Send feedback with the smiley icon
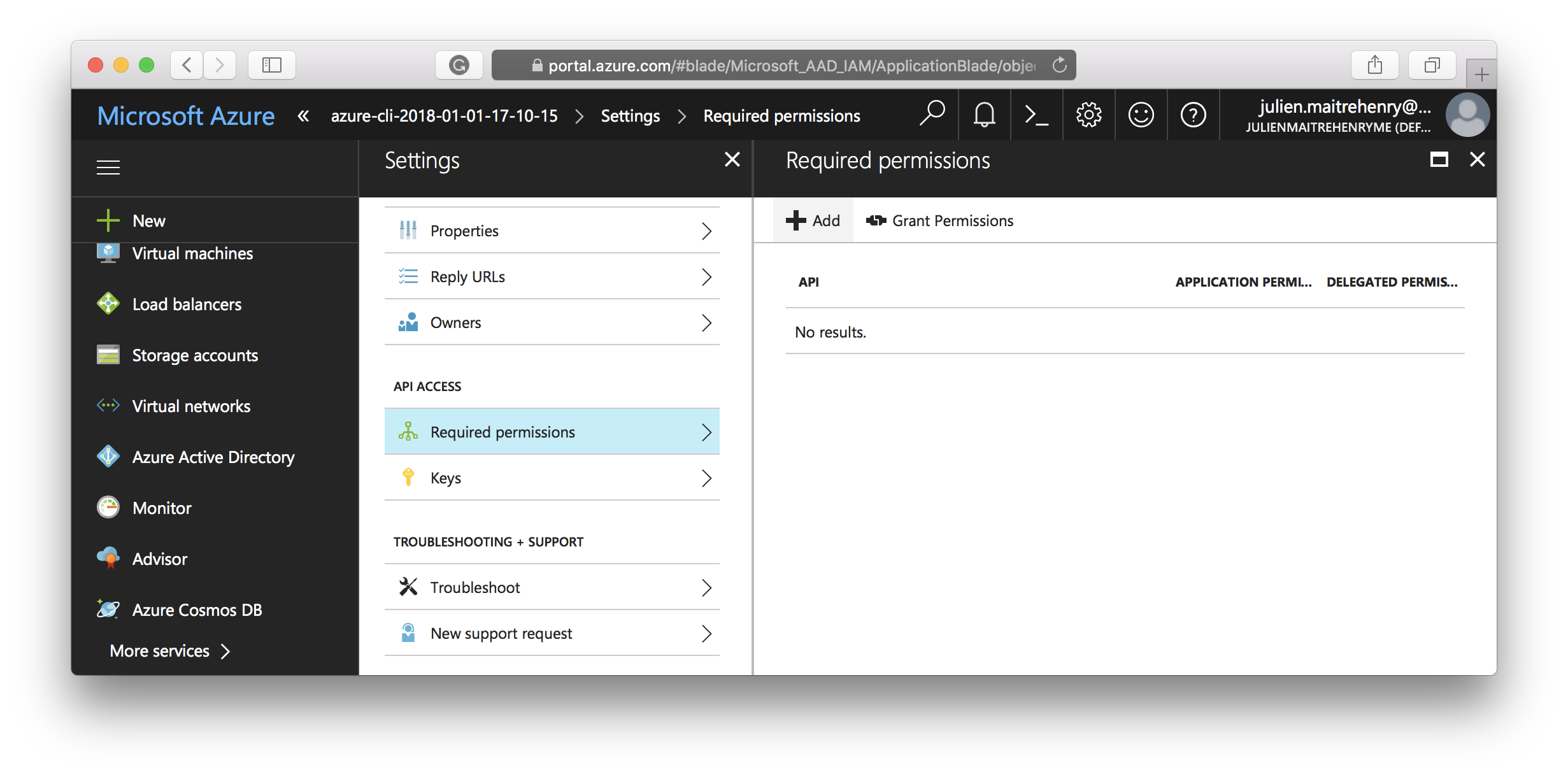The image size is (1568, 777). [1141, 115]
